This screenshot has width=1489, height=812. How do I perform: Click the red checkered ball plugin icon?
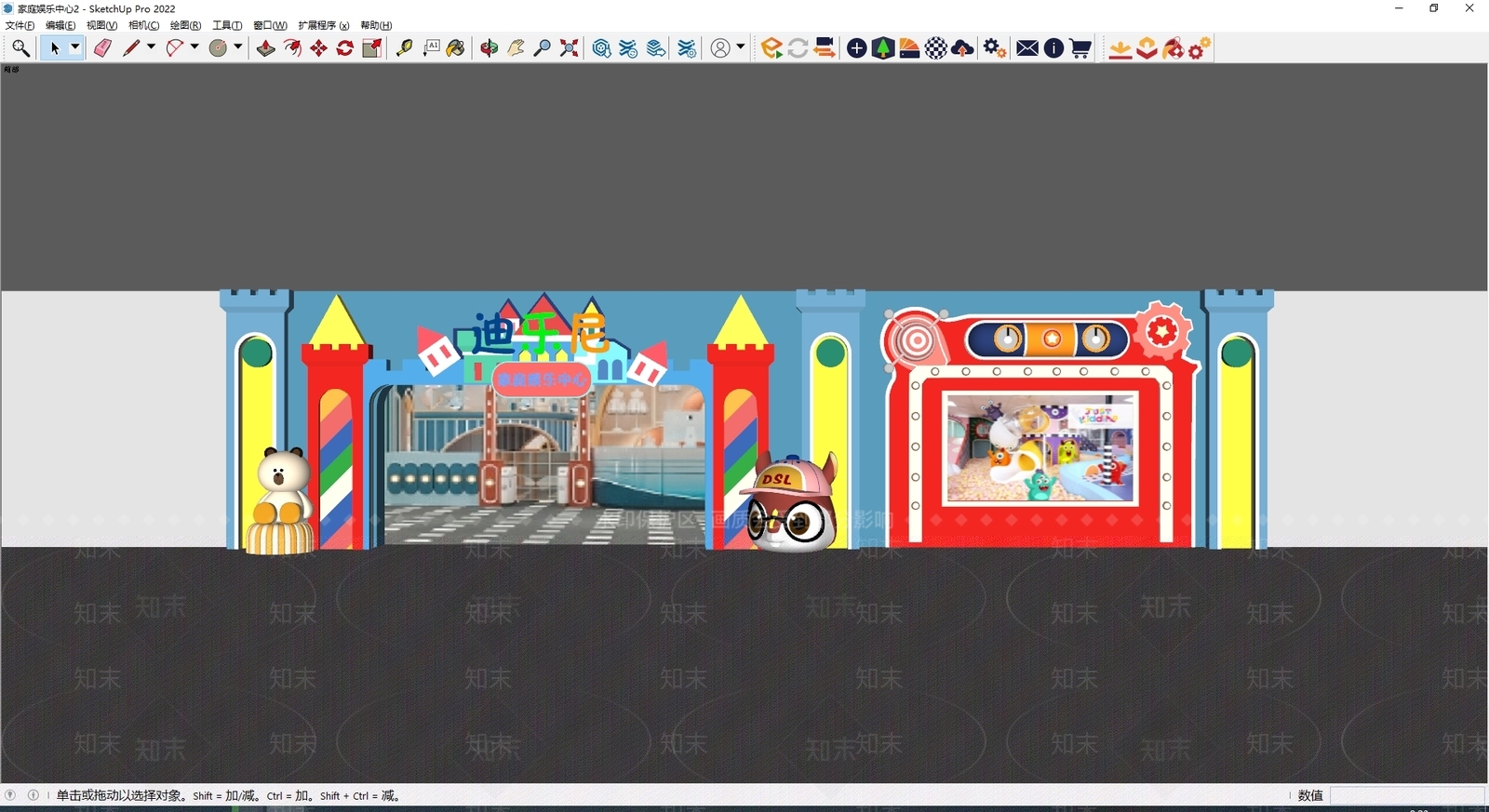(x=1174, y=48)
